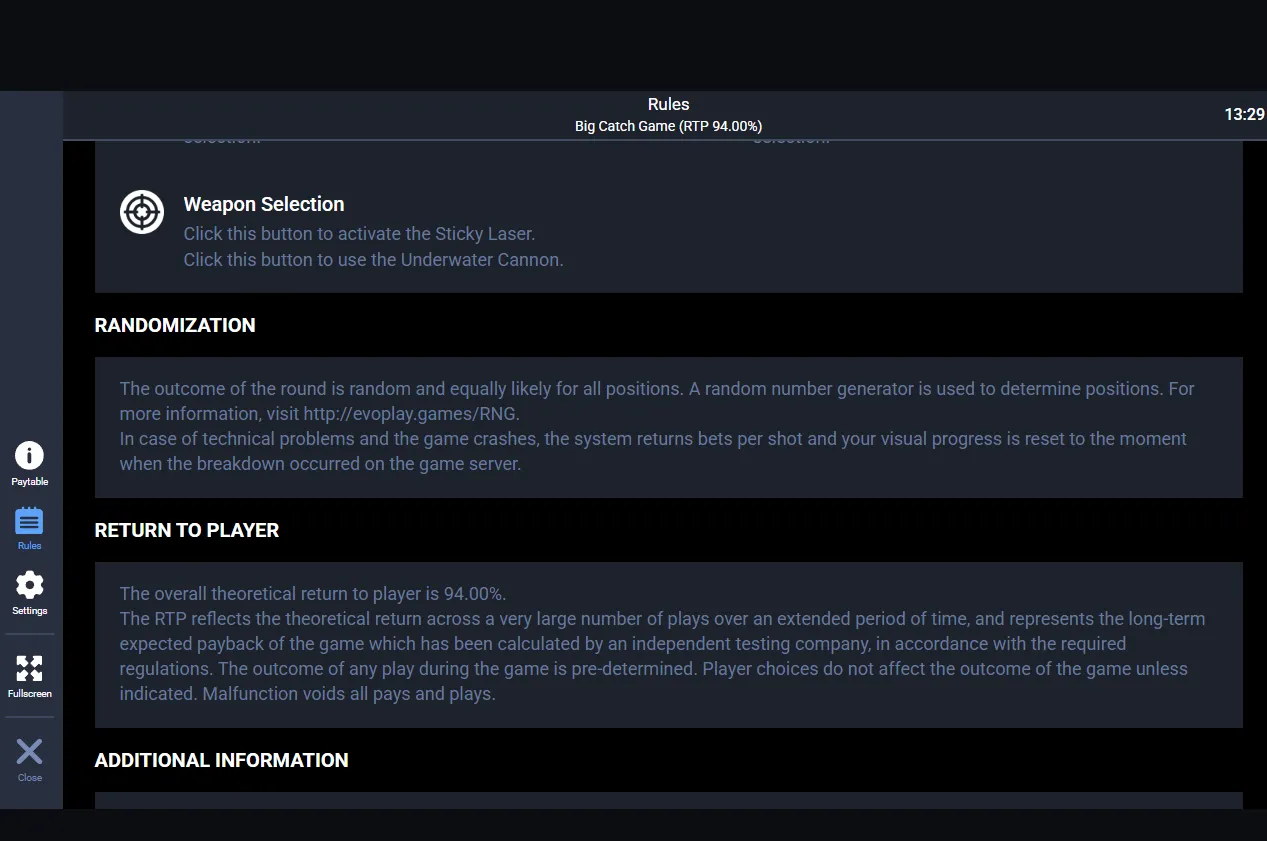
Task: Click the Rules text label in sidebar
Action: tap(29, 546)
